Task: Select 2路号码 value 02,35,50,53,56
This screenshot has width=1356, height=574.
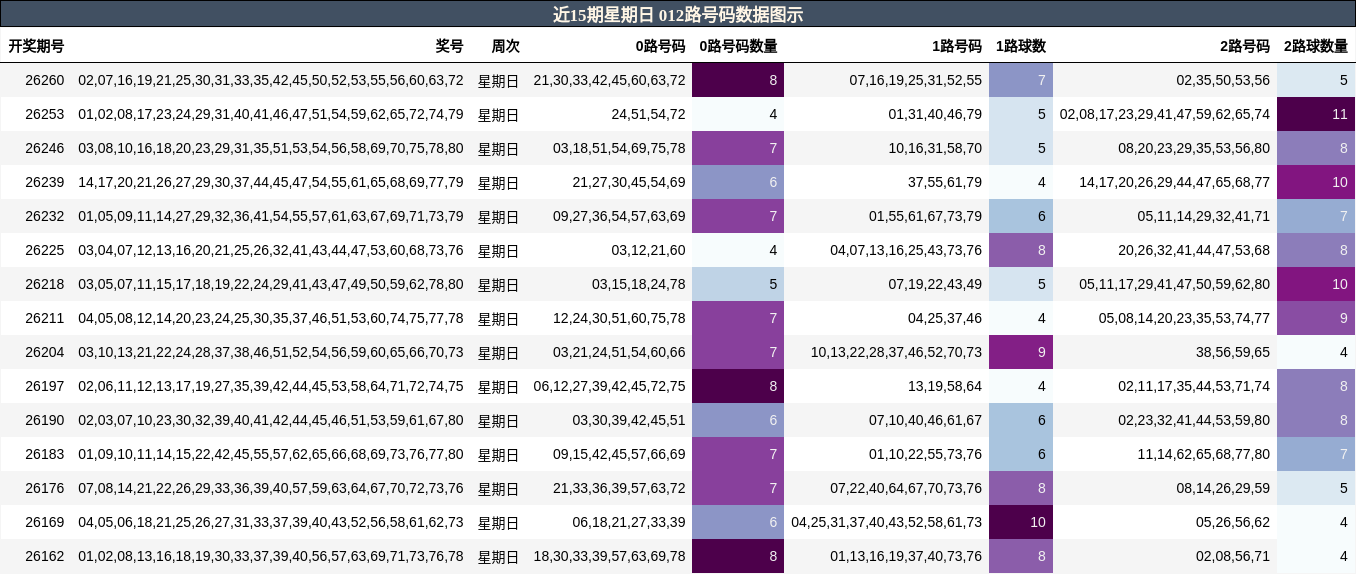Action: (1223, 80)
